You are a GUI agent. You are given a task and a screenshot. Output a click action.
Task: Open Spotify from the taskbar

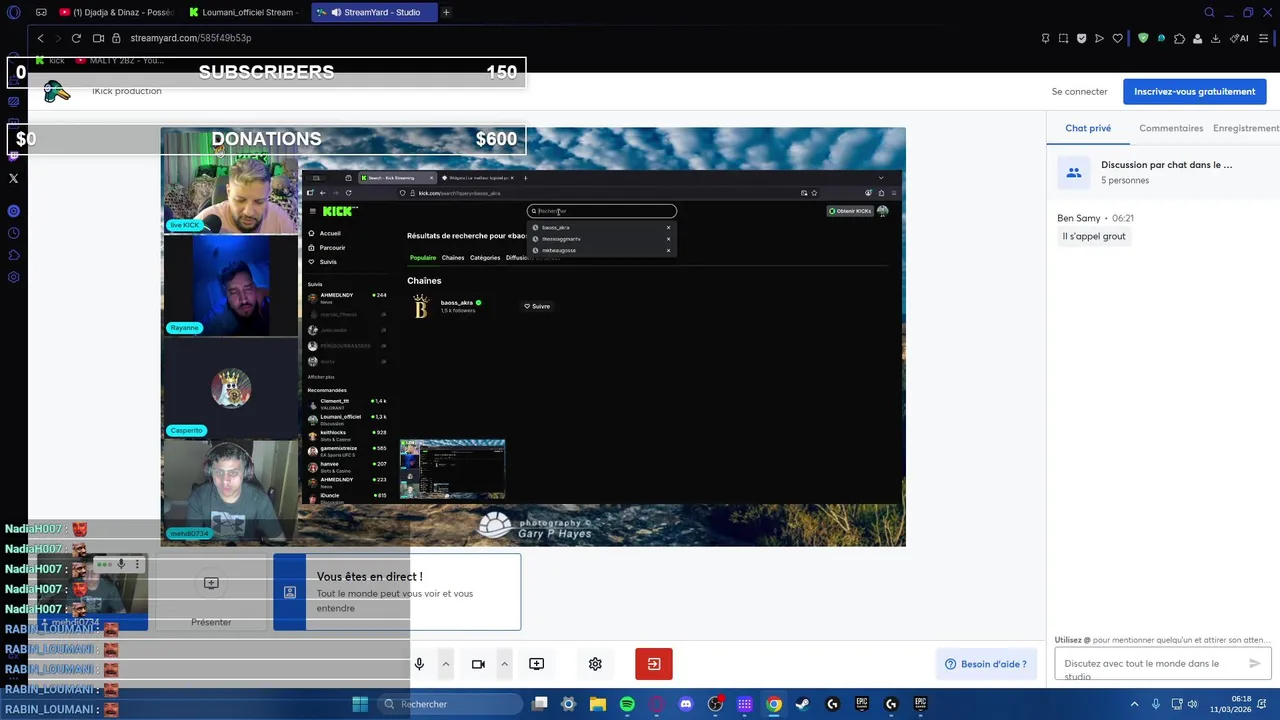627,704
